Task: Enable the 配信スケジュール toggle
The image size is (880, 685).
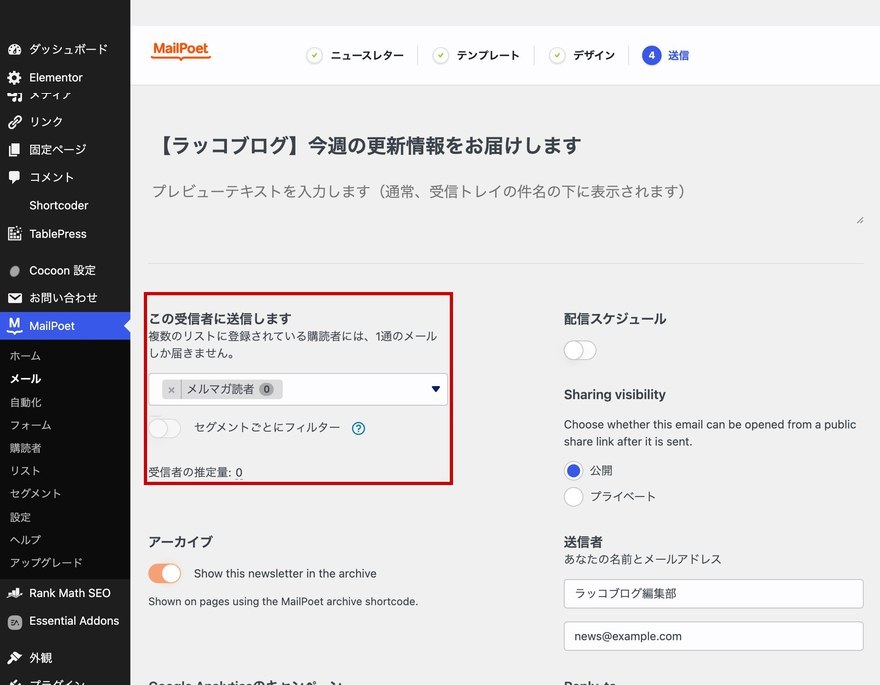Action: pos(580,350)
